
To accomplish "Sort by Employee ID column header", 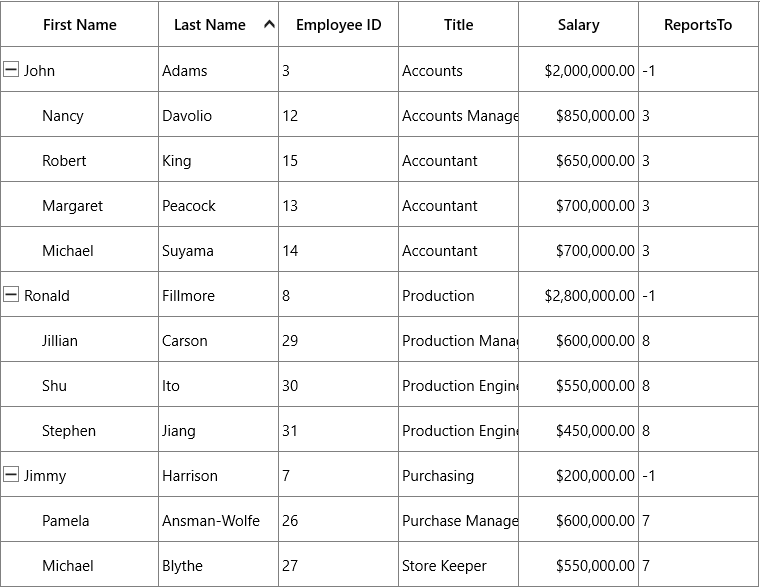I will (338, 24).
